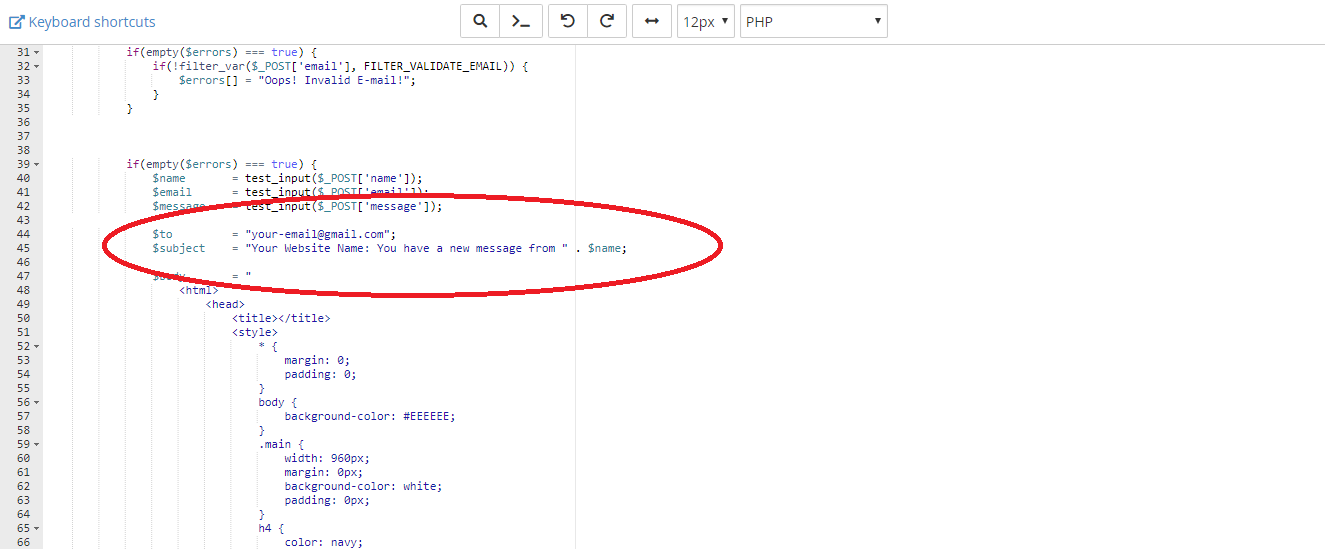
Task: Click the search magnifier toolbar button
Action: click(481, 21)
